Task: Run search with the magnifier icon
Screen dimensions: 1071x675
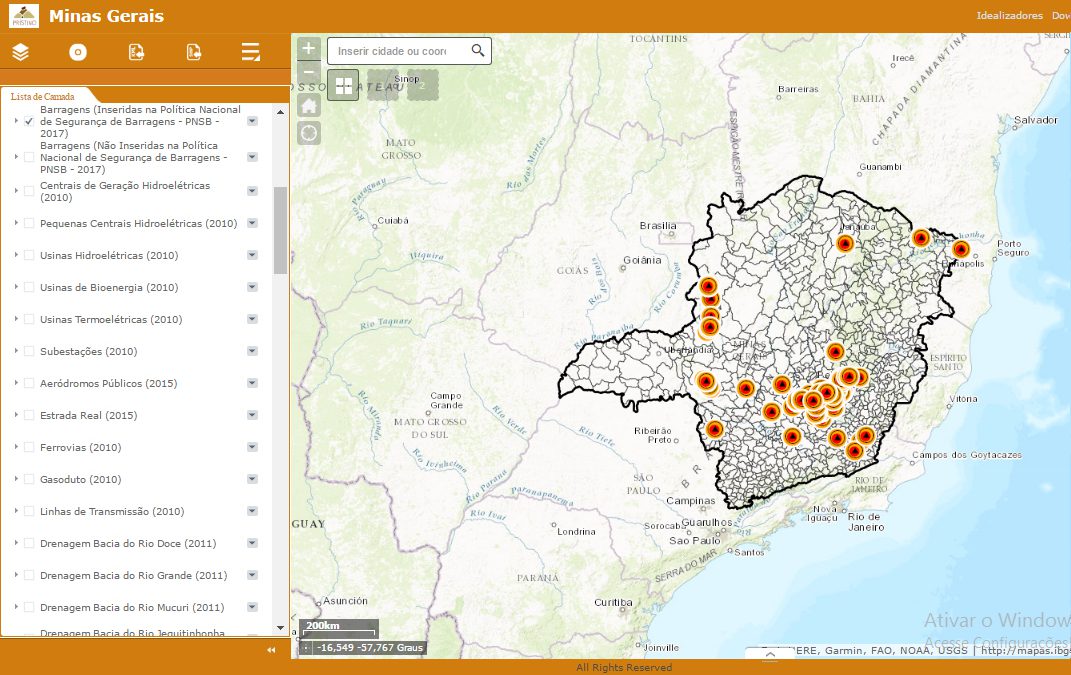Action: (478, 51)
